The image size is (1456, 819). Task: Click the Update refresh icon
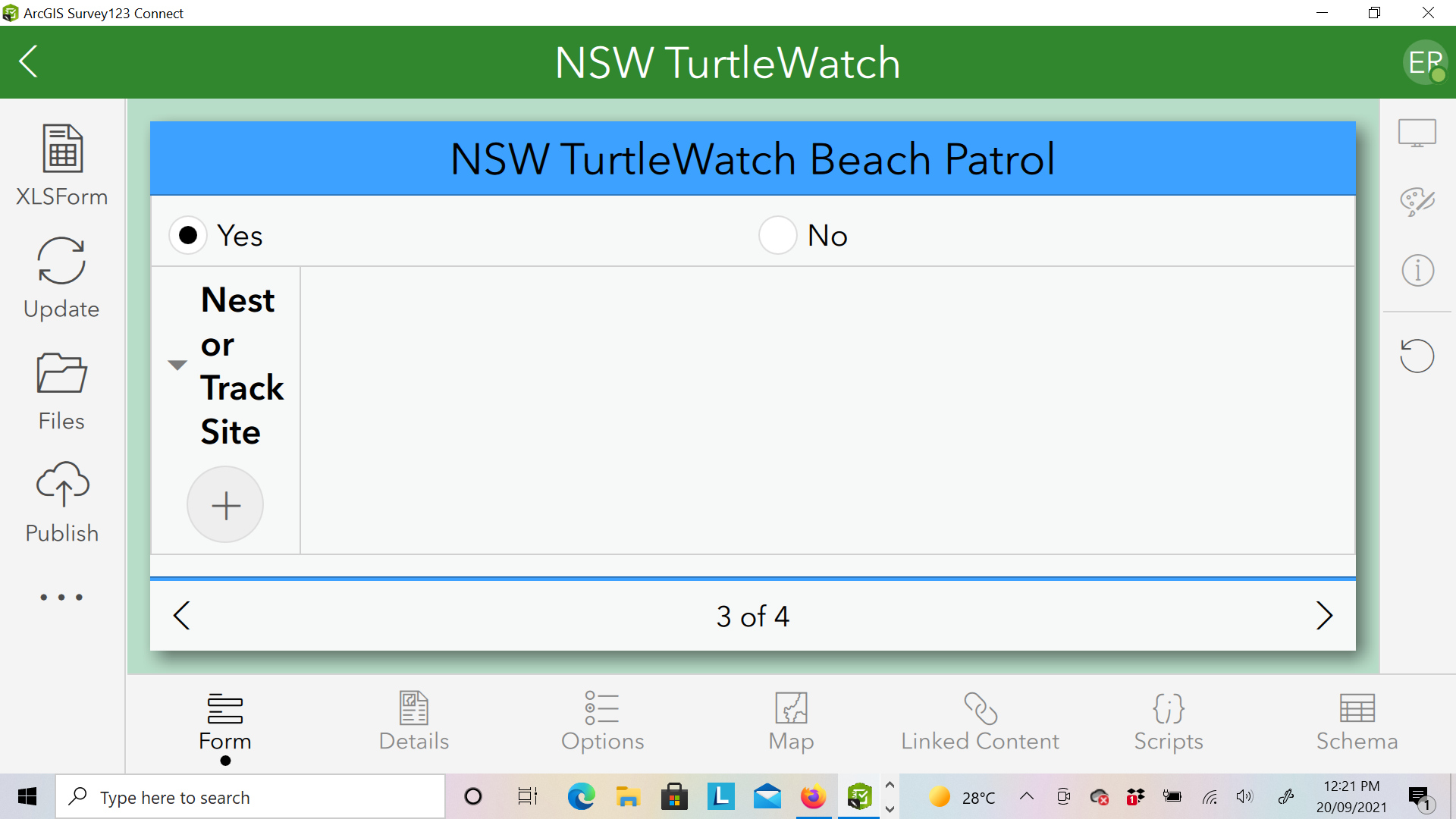(x=61, y=261)
